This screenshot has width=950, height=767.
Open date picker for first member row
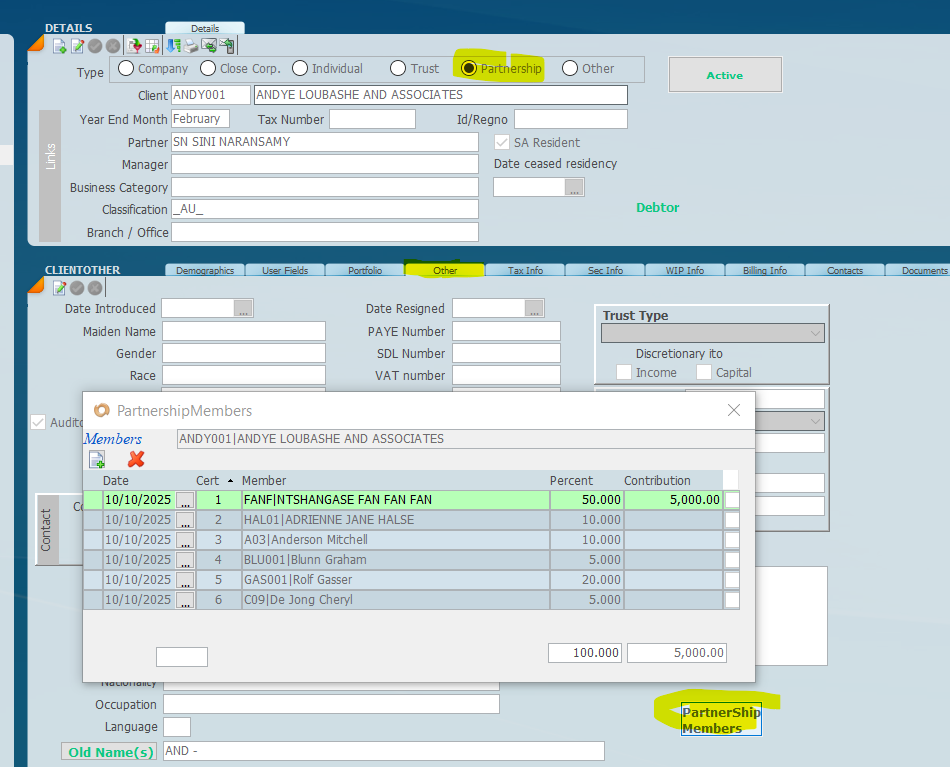tap(185, 500)
